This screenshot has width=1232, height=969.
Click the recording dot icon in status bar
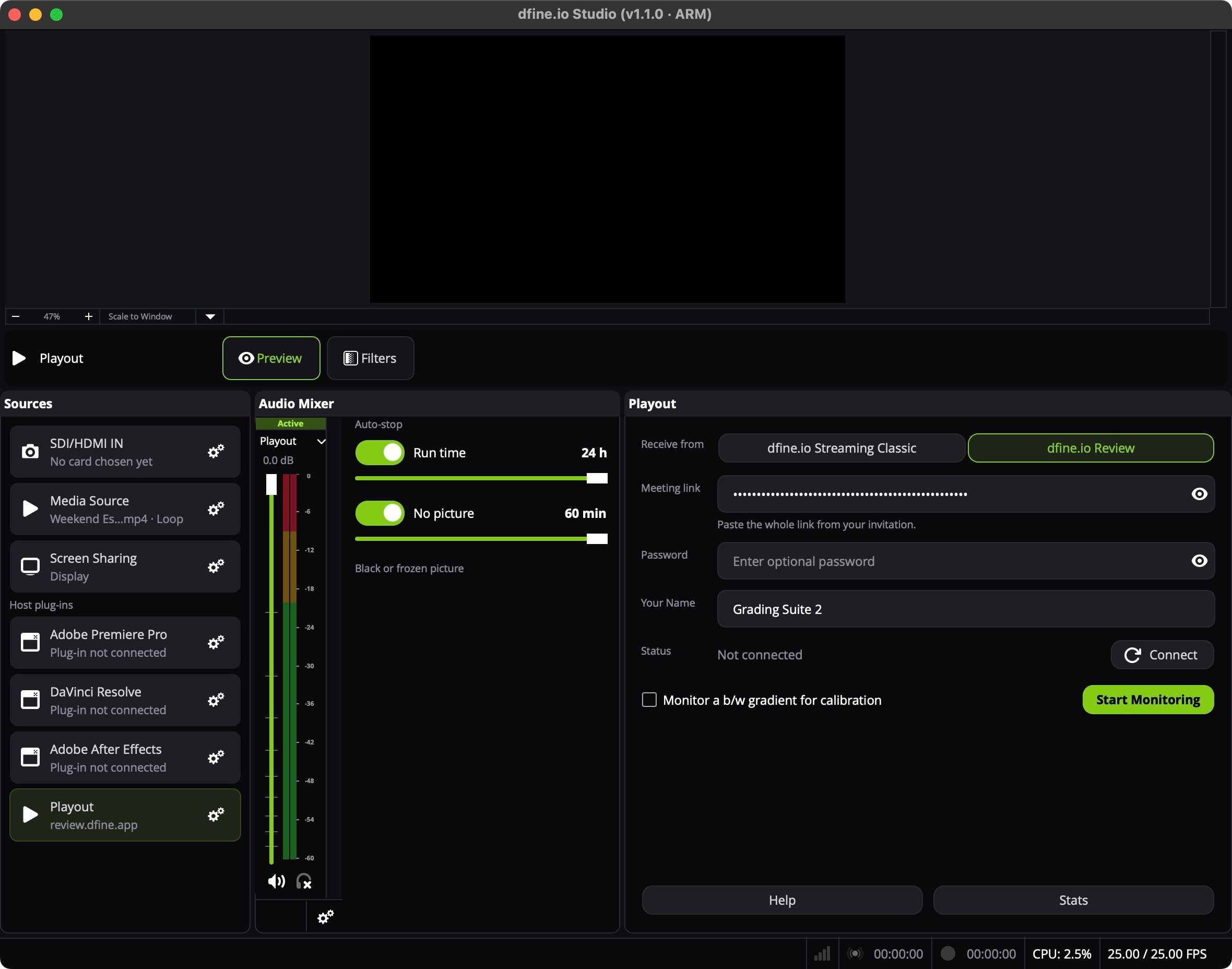coord(948,954)
